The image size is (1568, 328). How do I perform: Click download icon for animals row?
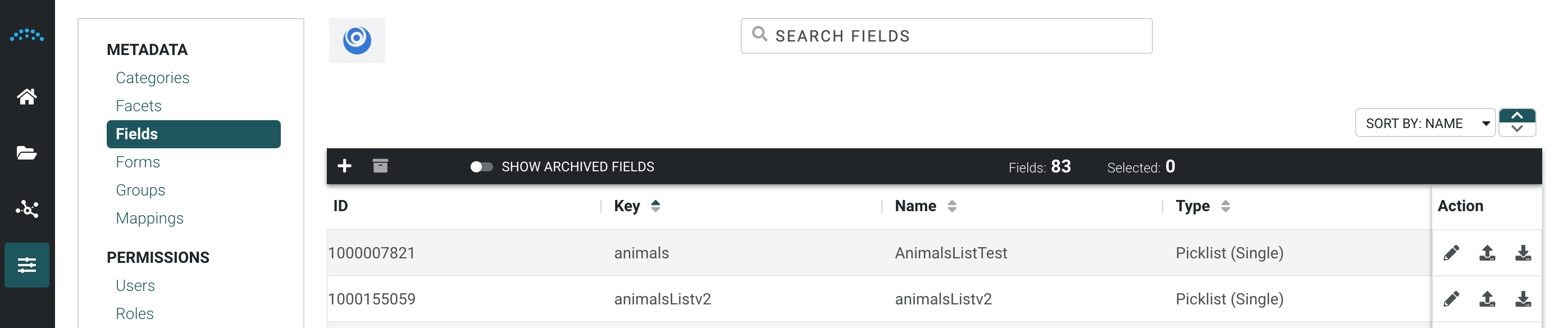[1523, 253]
